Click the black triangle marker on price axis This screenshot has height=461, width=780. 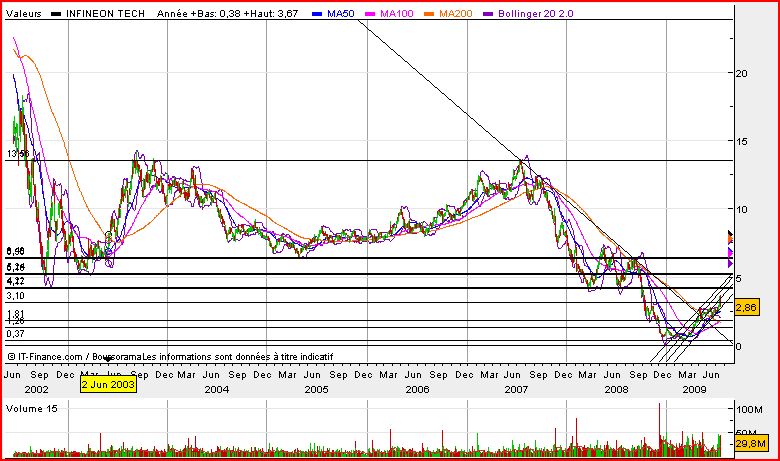point(730,233)
